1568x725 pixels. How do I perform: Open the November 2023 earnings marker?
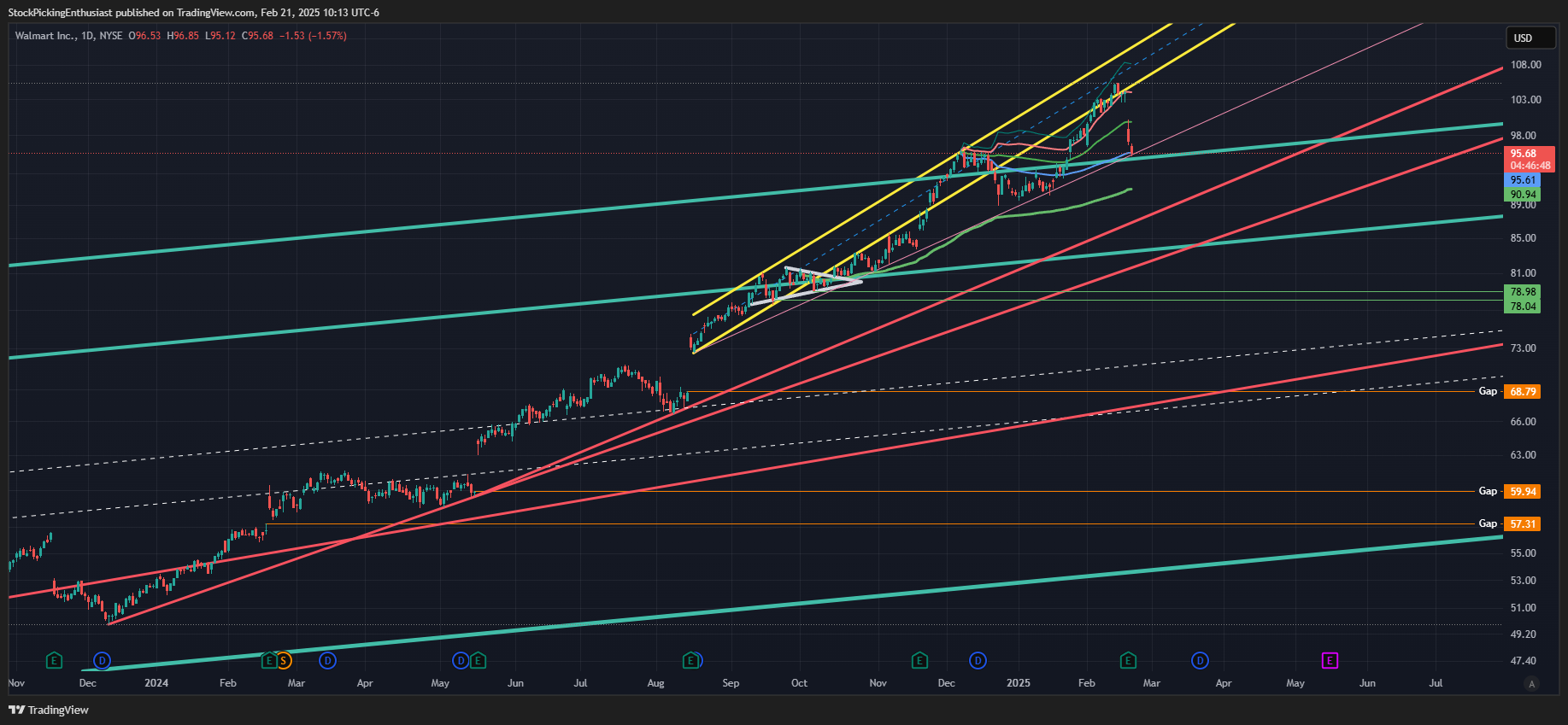click(x=54, y=660)
